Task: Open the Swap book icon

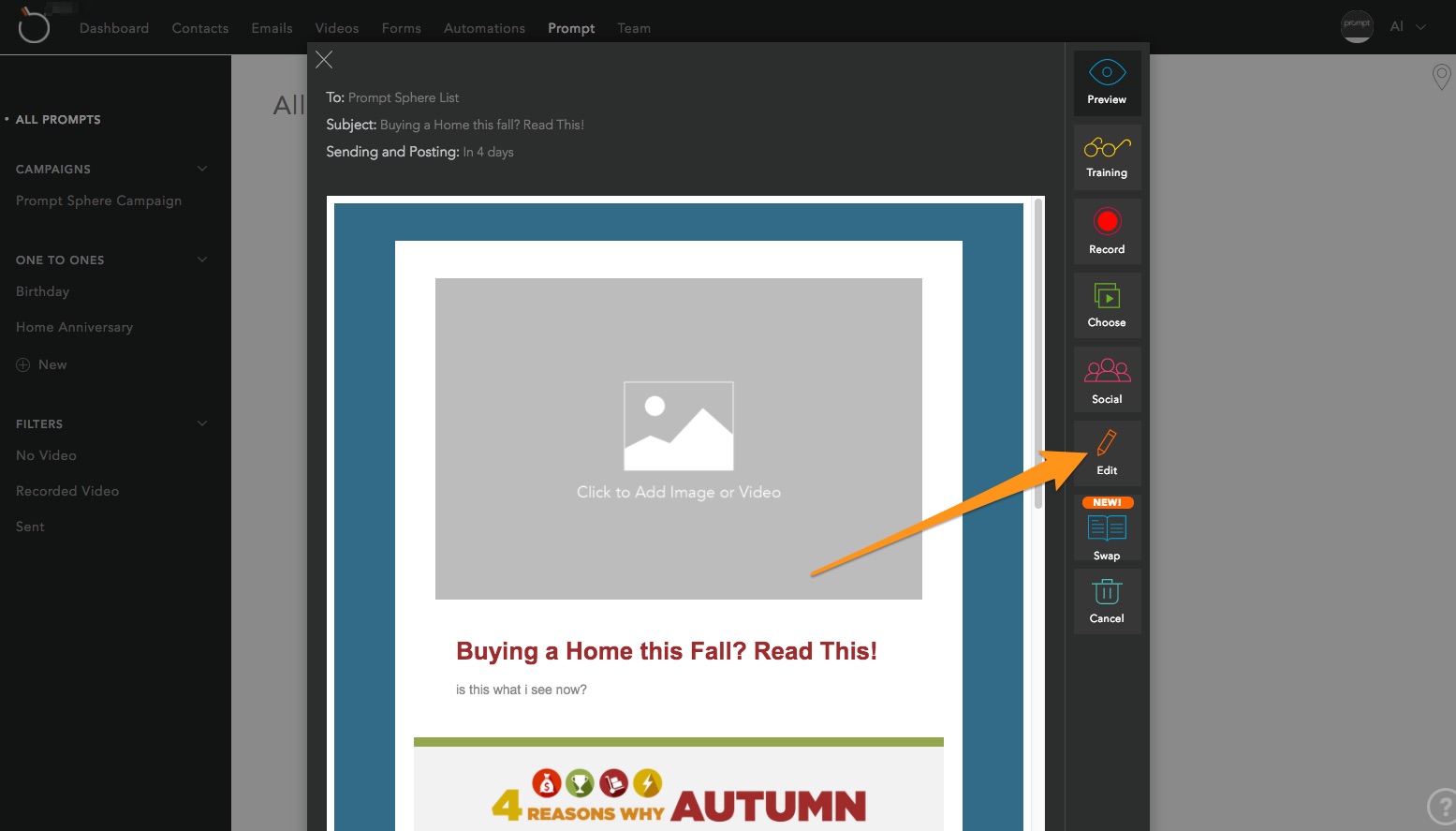Action: [x=1107, y=529]
